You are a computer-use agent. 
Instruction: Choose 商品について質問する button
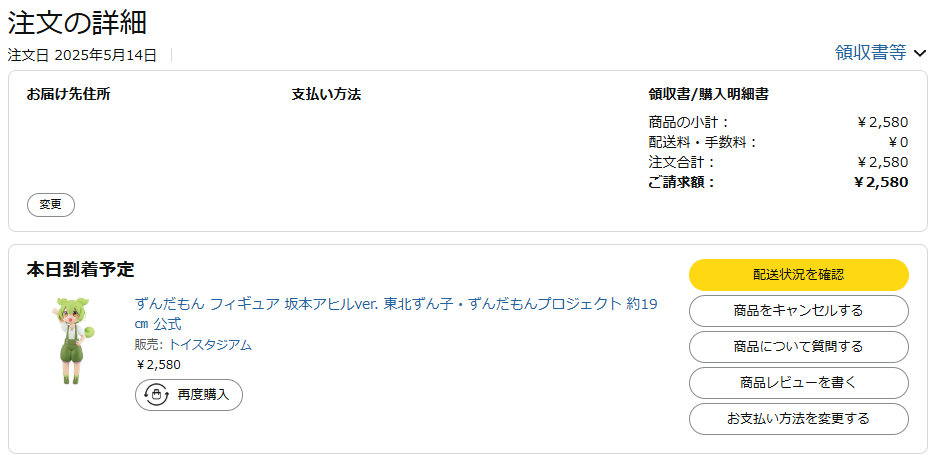799,347
